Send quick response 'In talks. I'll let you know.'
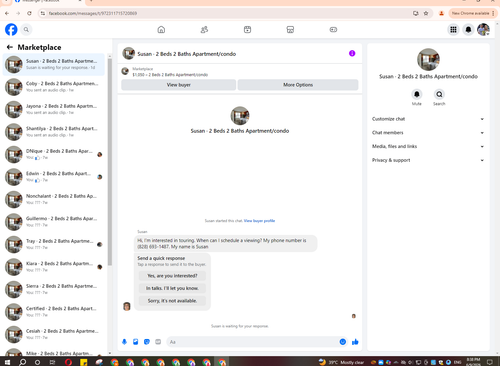 point(172,288)
